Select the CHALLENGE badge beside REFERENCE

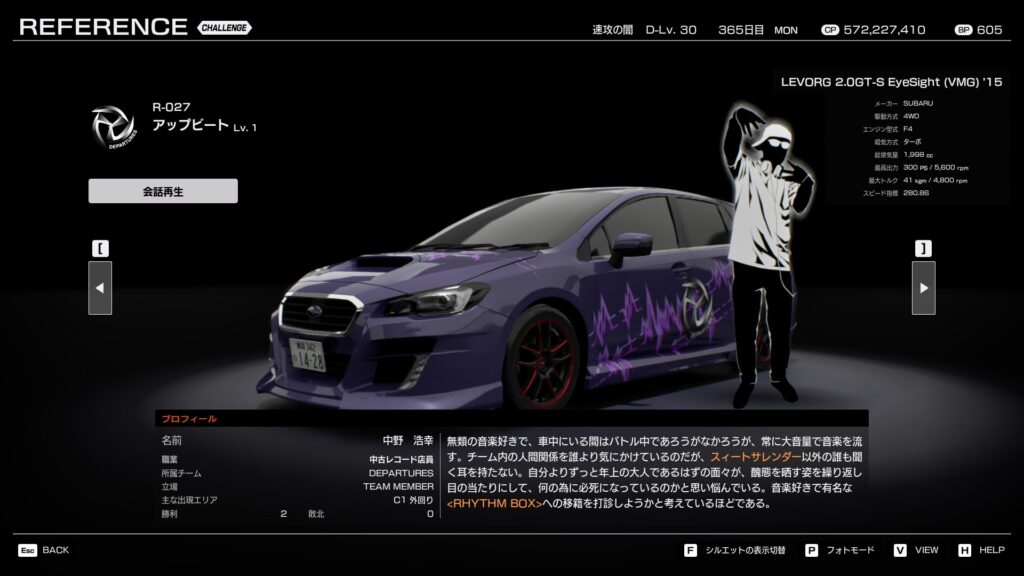pos(225,28)
